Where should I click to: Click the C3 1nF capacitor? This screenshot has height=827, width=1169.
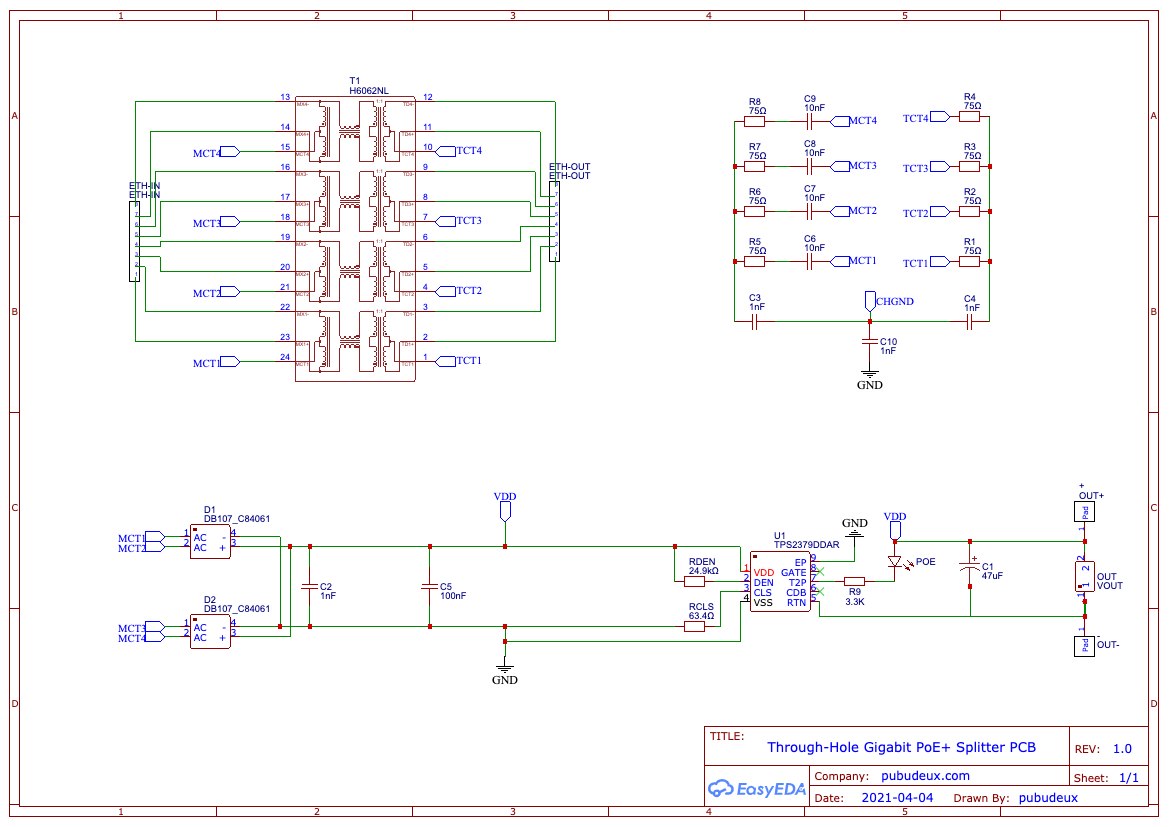click(754, 321)
